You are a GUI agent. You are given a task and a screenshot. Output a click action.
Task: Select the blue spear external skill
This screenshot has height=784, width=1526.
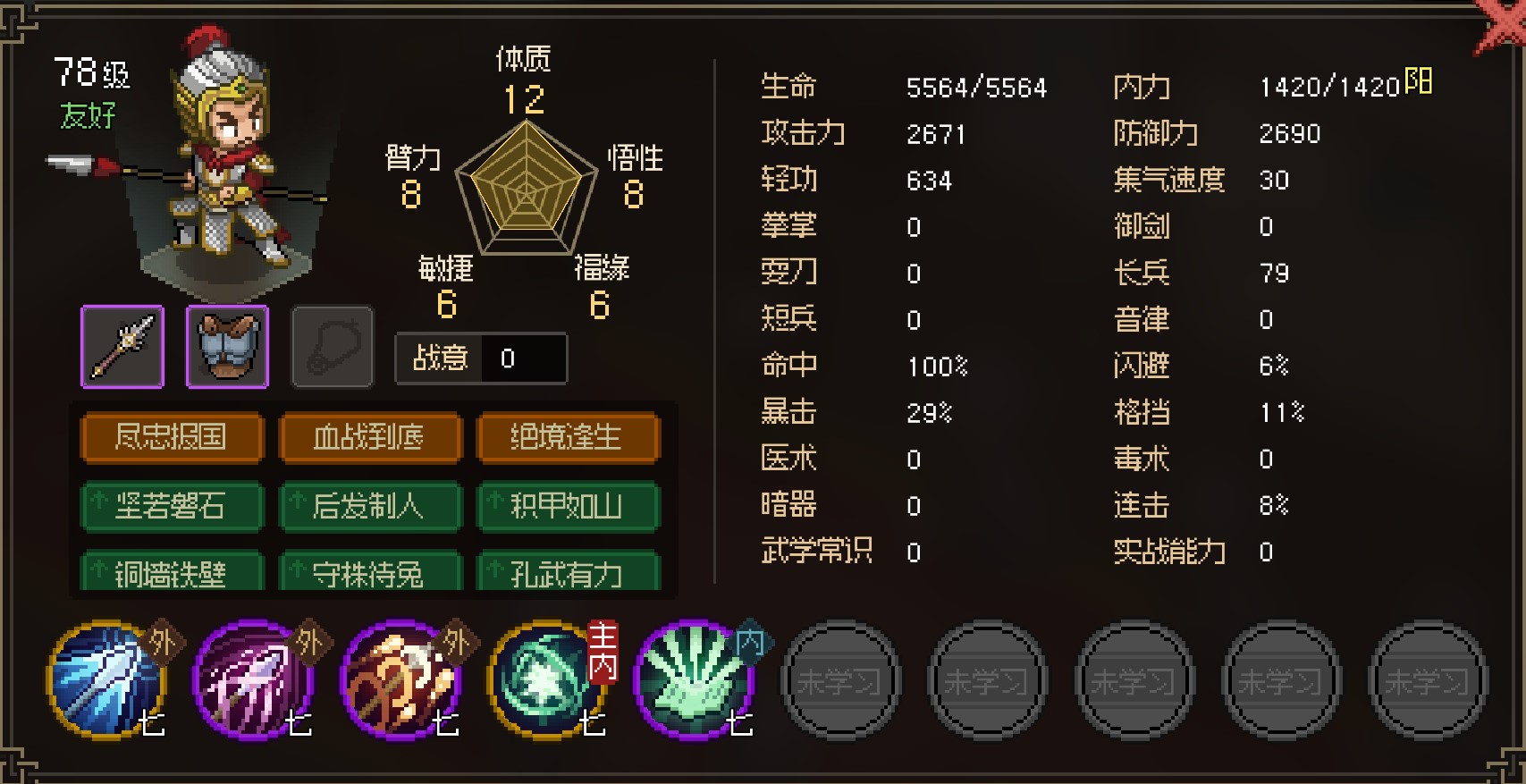[x=108, y=681]
